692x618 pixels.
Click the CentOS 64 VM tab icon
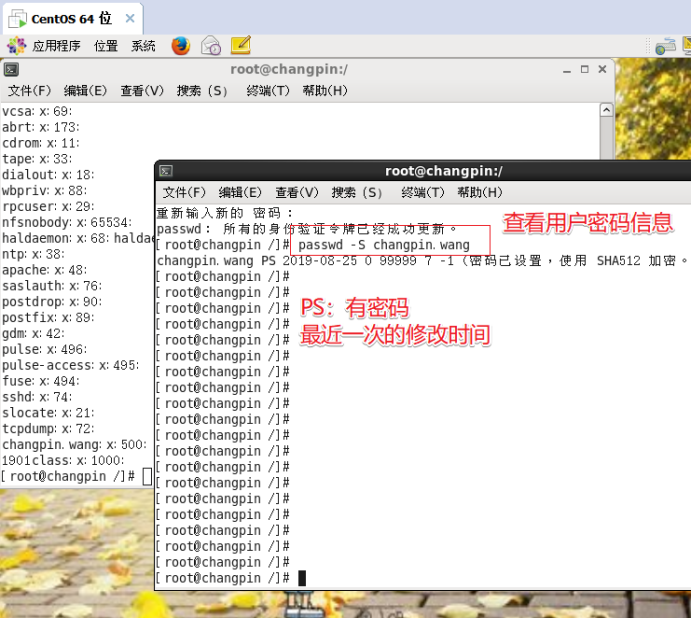pyautogui.click(x=17, y=19)
